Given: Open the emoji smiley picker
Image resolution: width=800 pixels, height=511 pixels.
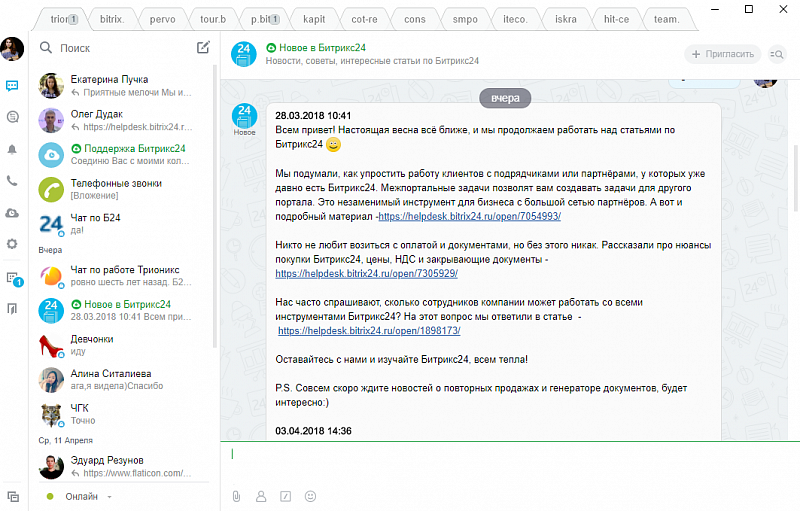Looking at the screenshot, I should tap(310, 496).
